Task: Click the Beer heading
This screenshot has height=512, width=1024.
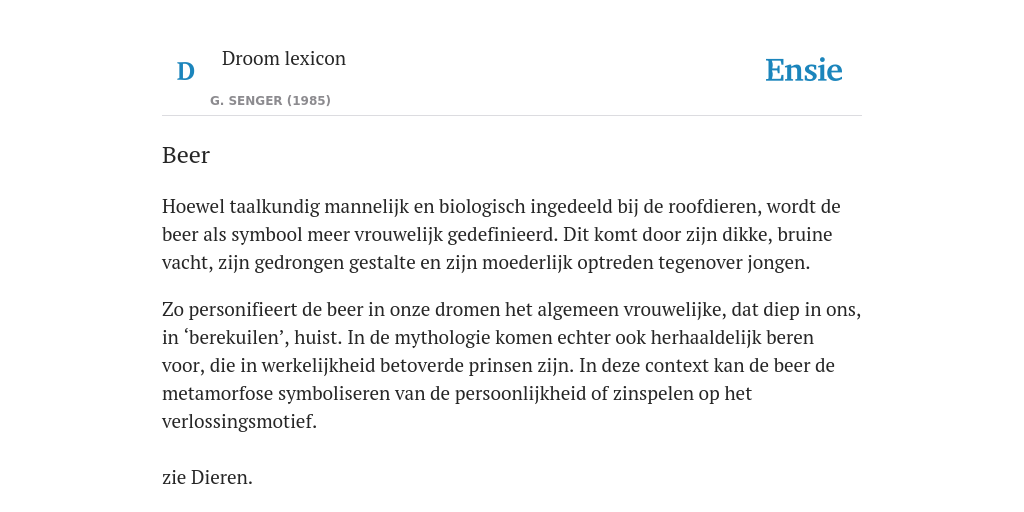Action: click(186, 155)
